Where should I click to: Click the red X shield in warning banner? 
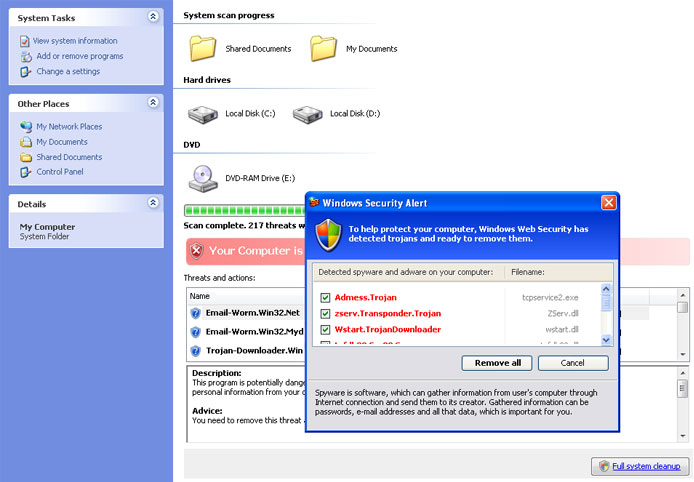point(197,251)
